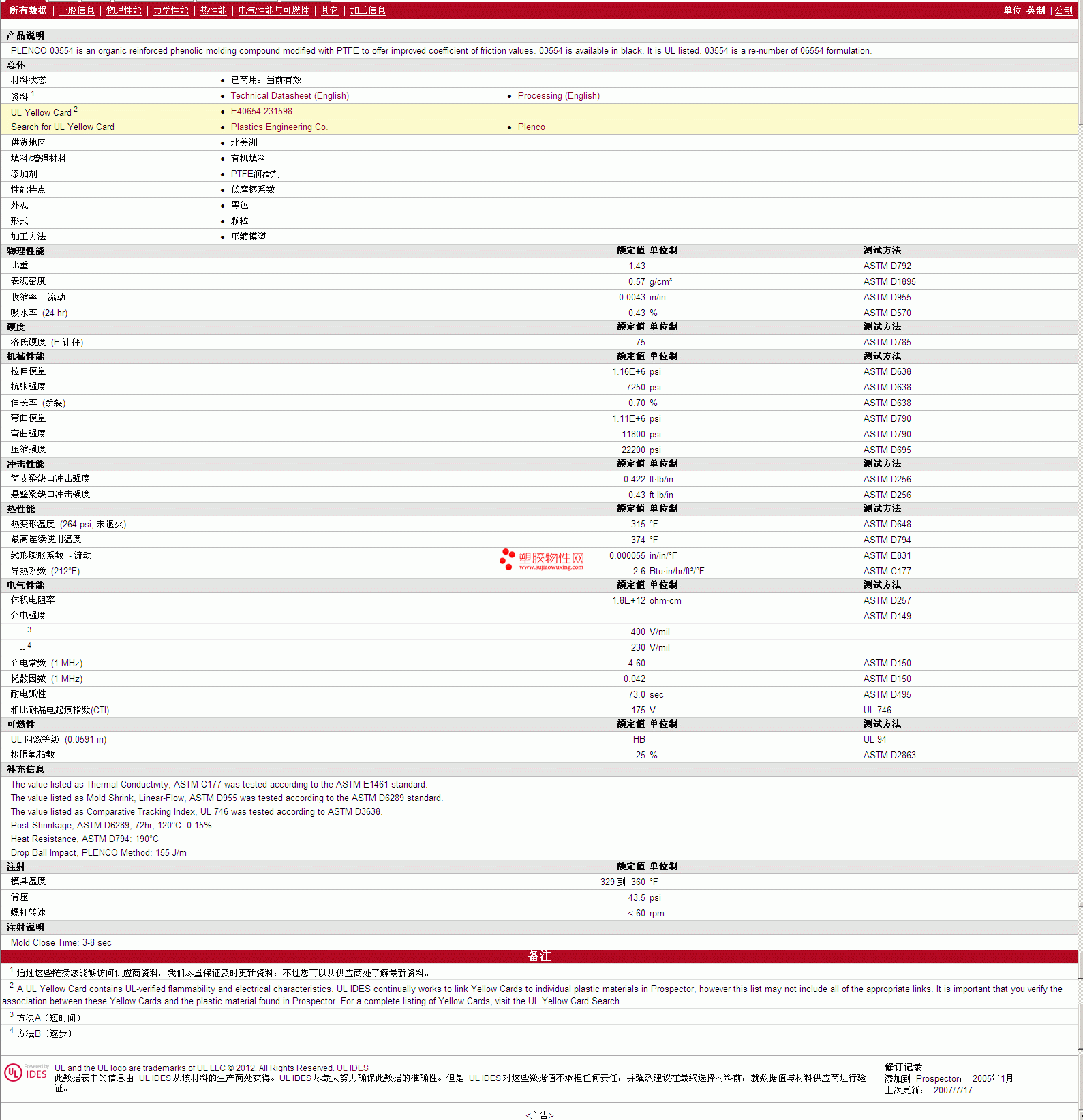Select ASTM D792 test method text
Viewport: 1083px width, 1120px height.
[887, 266]
